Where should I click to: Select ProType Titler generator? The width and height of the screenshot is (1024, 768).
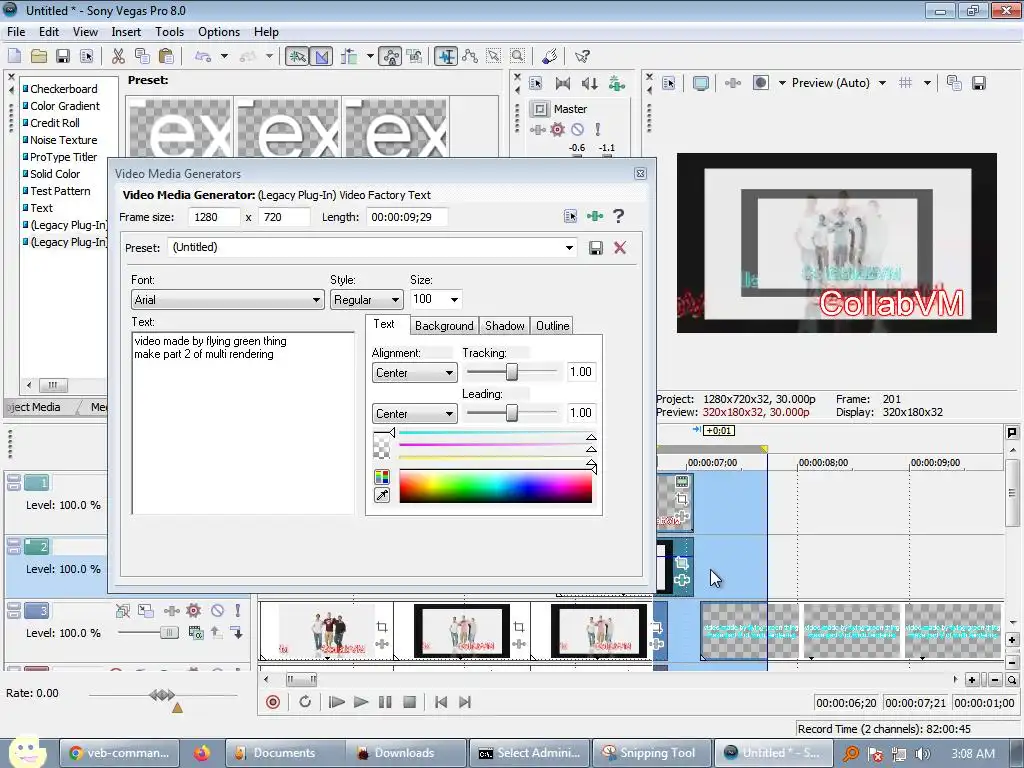[x=63, y=157]
